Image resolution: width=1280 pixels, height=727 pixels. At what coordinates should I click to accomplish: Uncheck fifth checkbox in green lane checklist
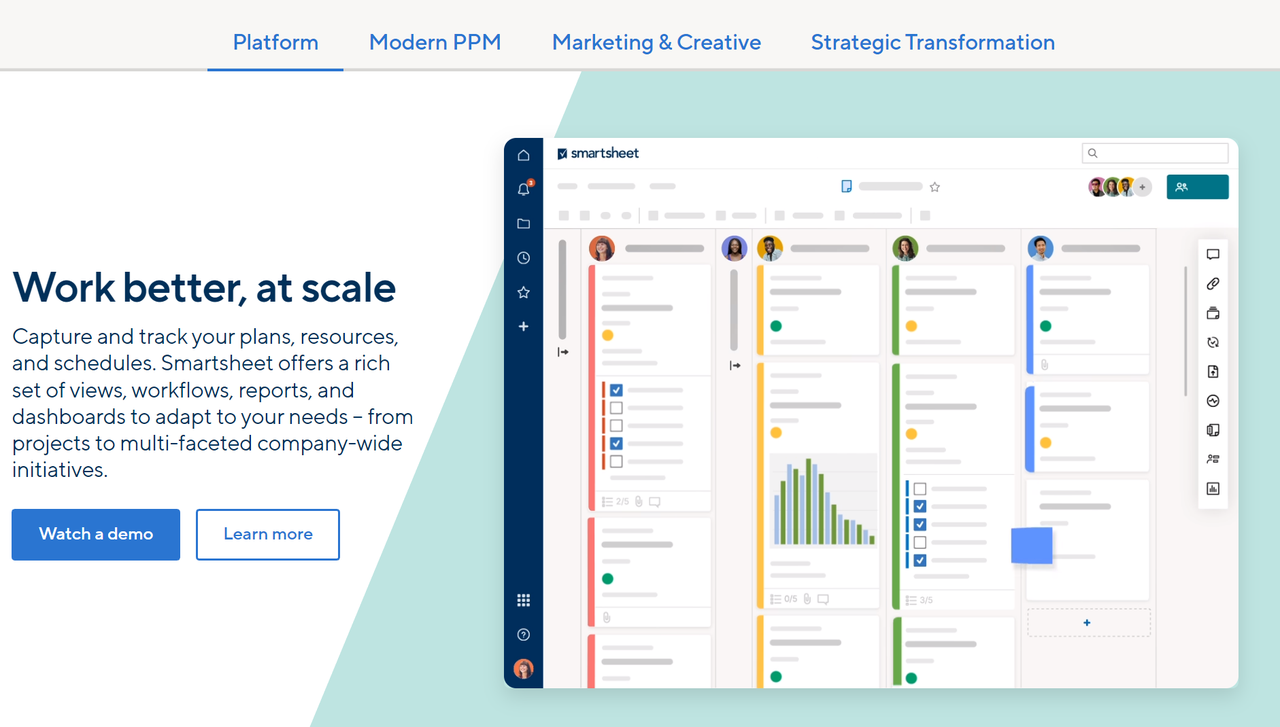920,561
